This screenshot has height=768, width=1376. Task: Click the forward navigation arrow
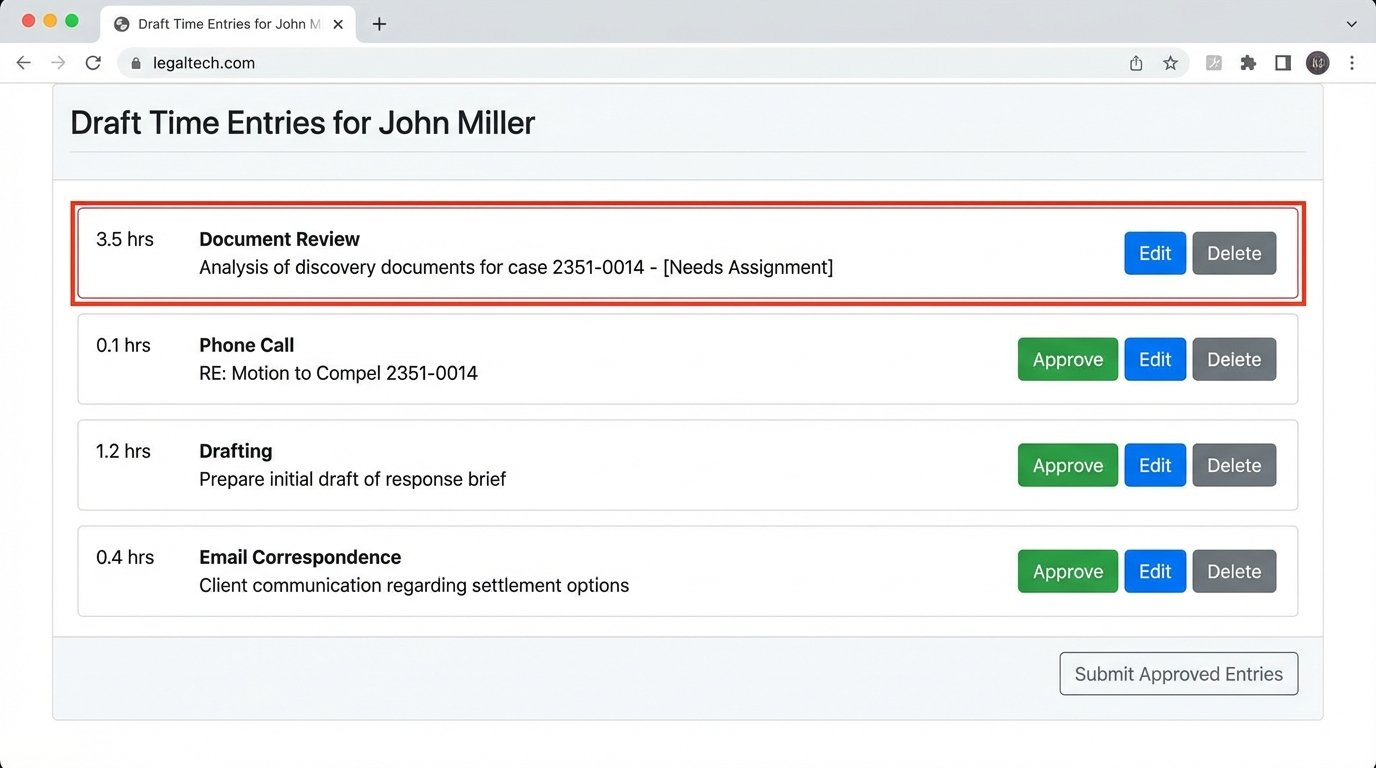click(x=58, y=62)
